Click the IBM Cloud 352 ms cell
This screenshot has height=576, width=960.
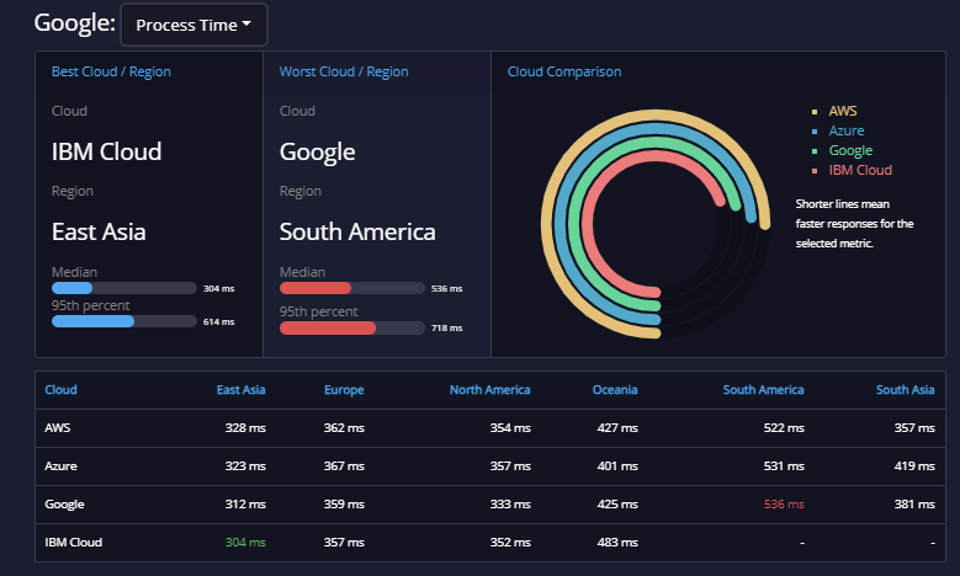click(x=510, y=542)
